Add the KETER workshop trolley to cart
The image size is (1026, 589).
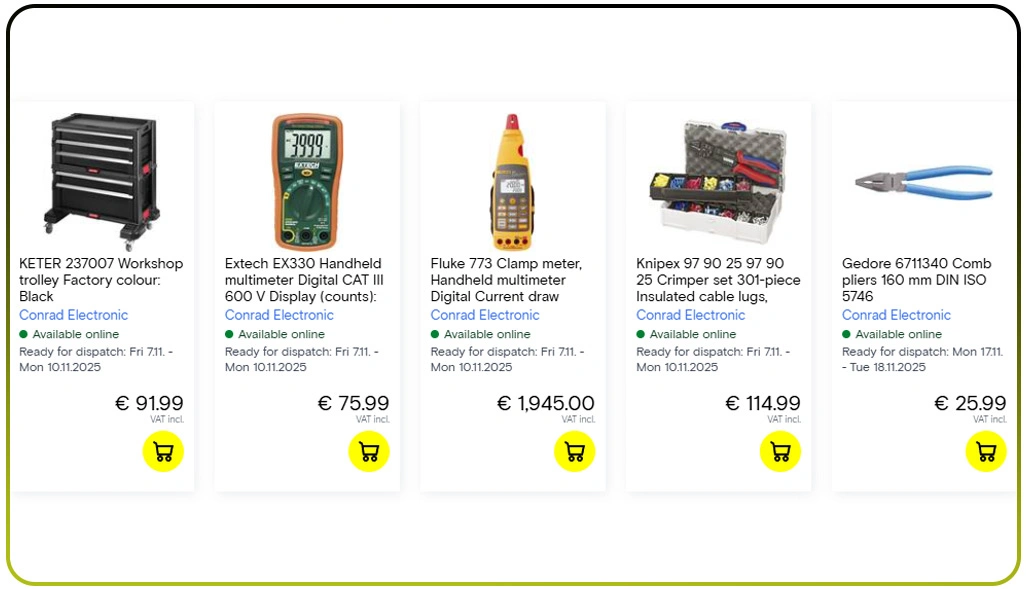(x=163, y=451)
